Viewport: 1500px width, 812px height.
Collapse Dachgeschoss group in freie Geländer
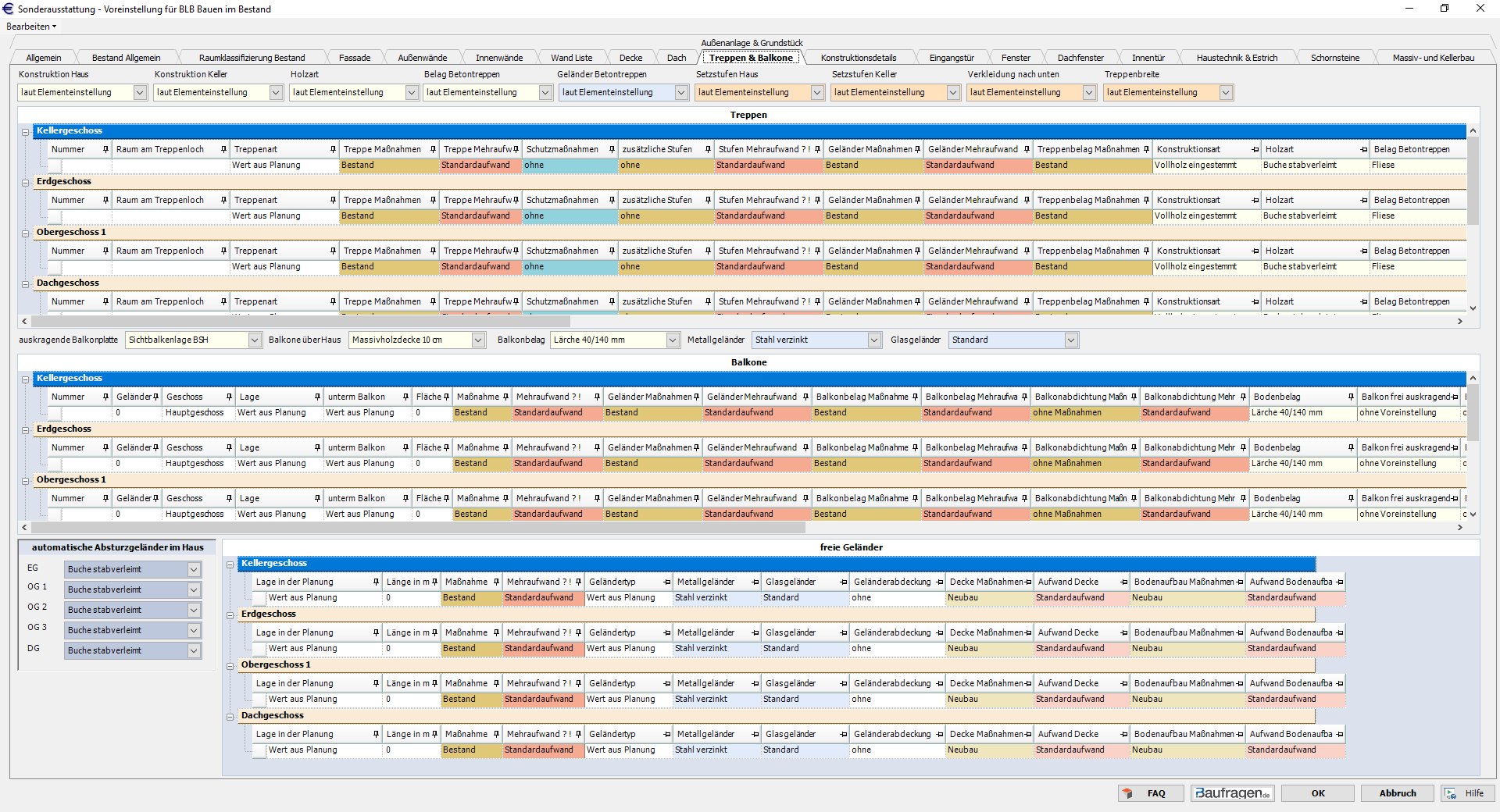click(230, 717)
